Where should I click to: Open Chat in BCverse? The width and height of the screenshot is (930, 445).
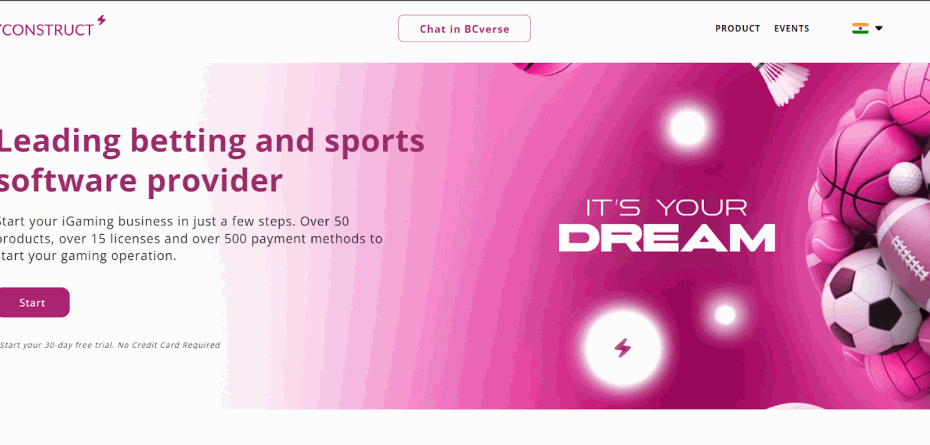tap(464, 28)
